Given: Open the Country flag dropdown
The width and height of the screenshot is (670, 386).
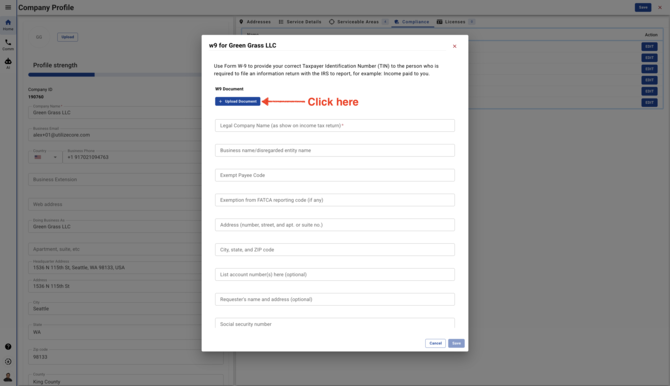Looking at the screenshot, I should click(45, 157).
